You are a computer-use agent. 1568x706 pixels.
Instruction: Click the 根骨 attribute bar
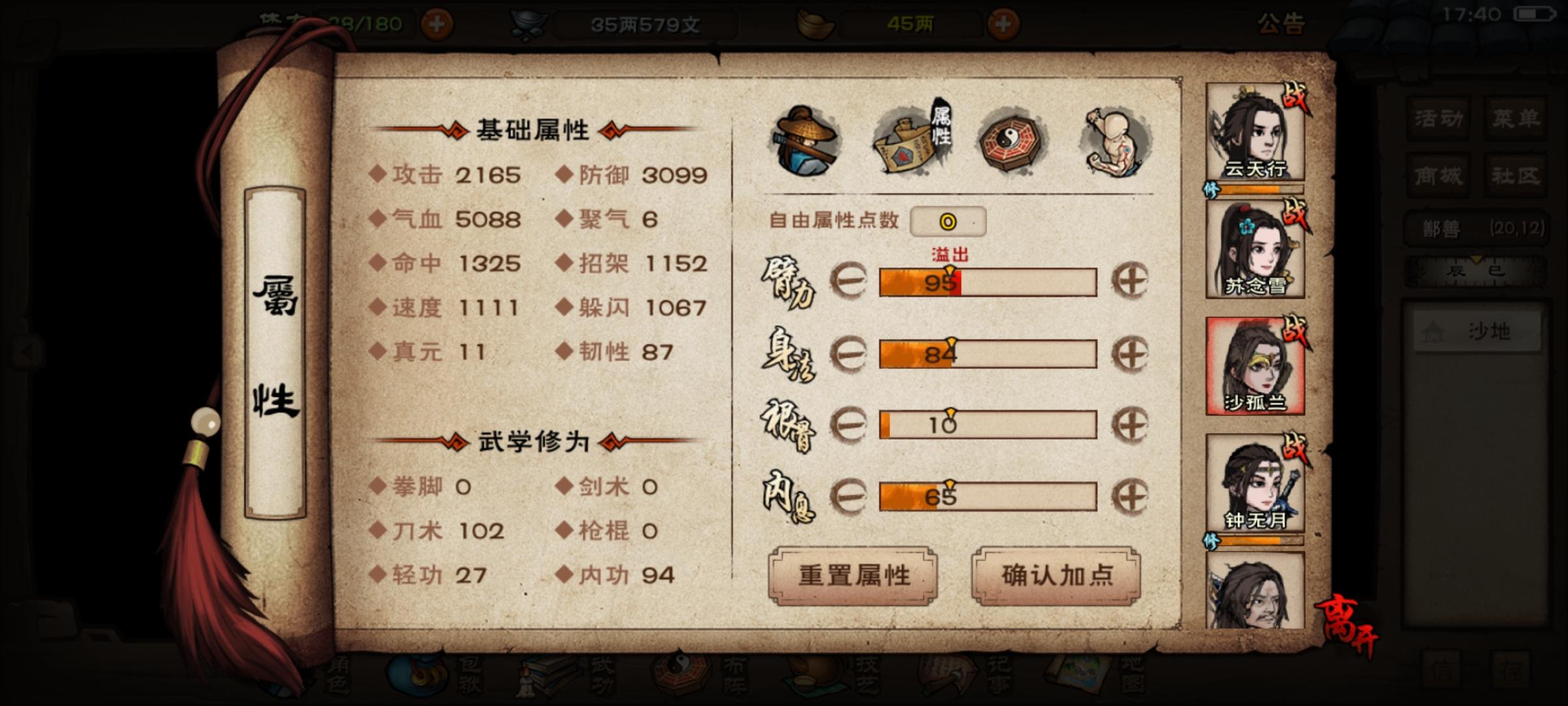click(988, 425)
